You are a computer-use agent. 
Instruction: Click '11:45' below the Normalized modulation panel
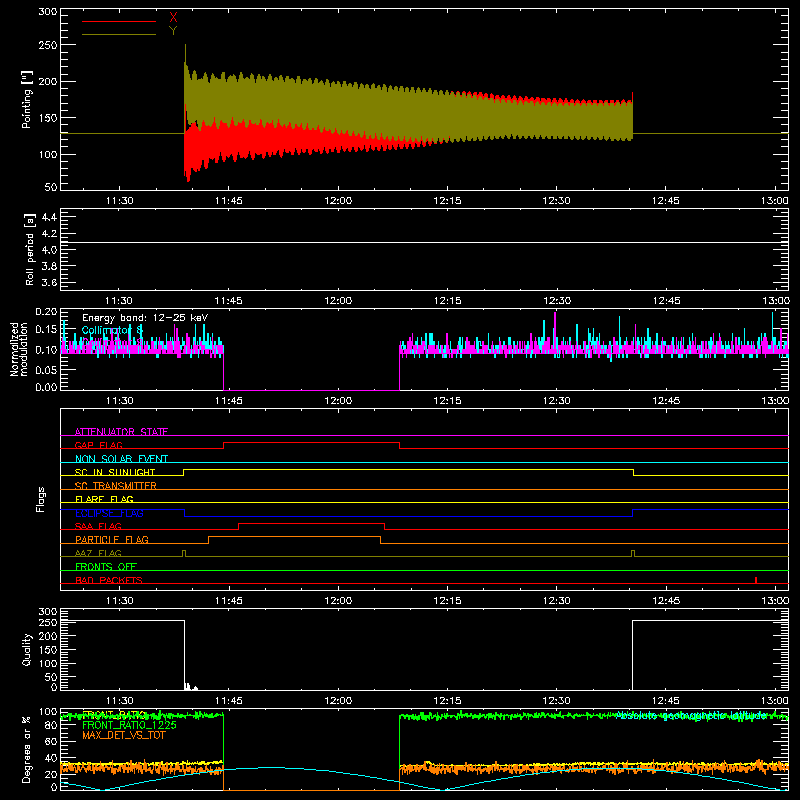229,401
